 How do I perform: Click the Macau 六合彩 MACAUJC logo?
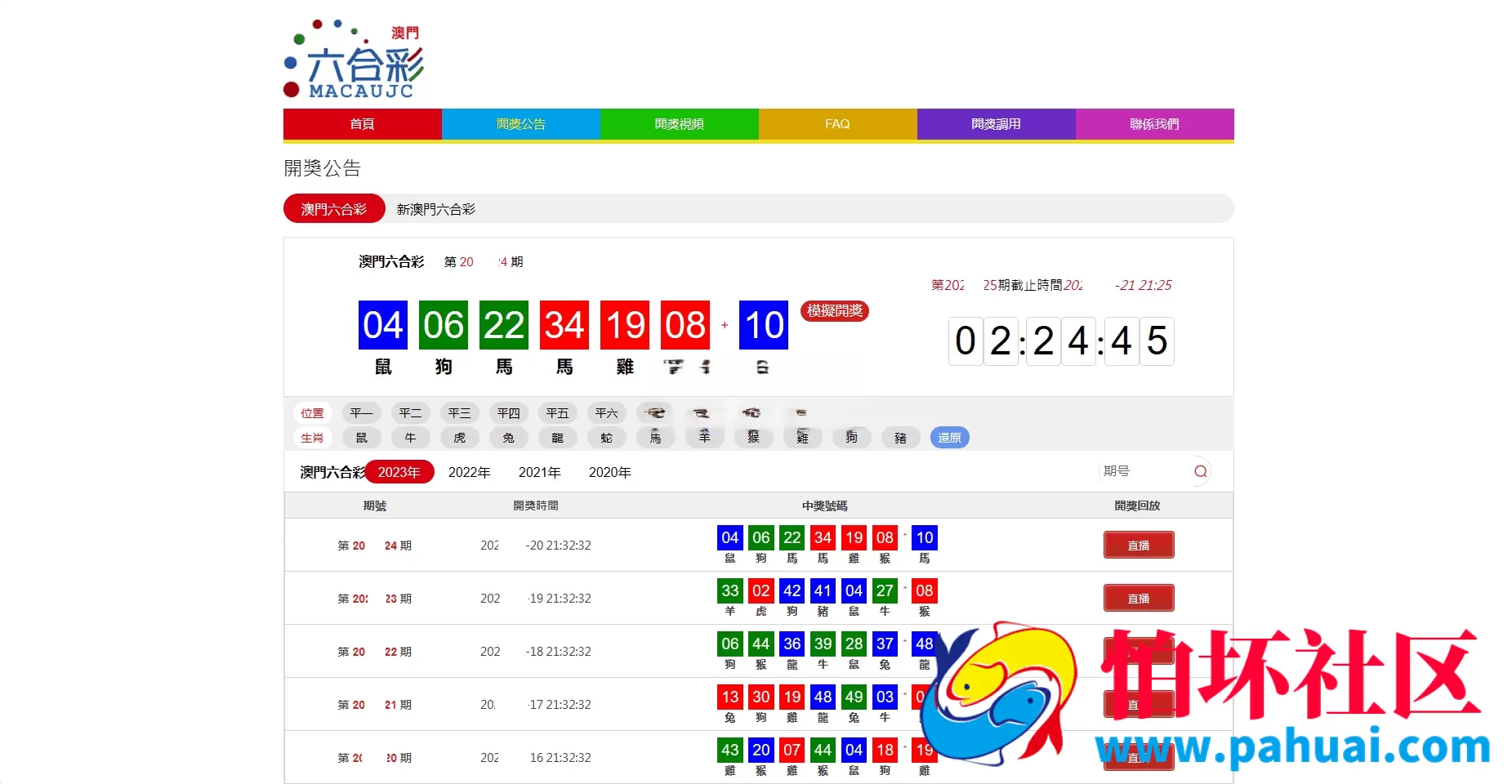point(353,59)
